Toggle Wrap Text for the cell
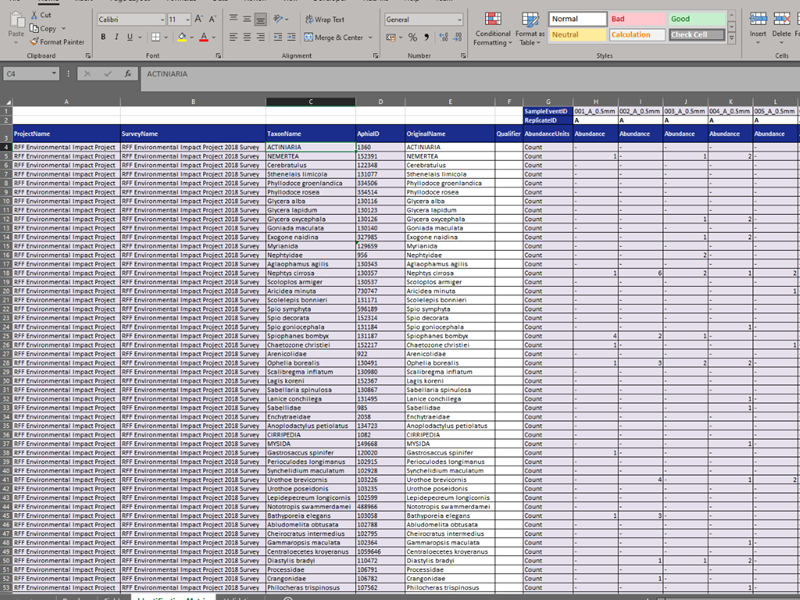The image size is (800, 600). click(x=325, y=20)
